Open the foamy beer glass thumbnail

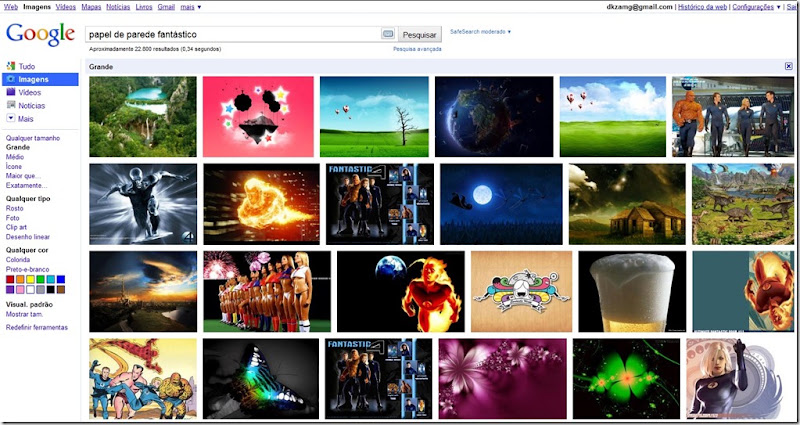(x=632, y=291)
